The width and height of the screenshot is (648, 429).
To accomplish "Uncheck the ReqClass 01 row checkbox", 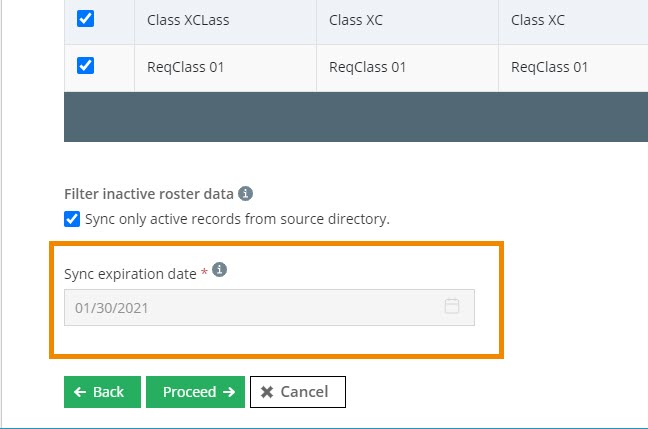I will [85, 66].
